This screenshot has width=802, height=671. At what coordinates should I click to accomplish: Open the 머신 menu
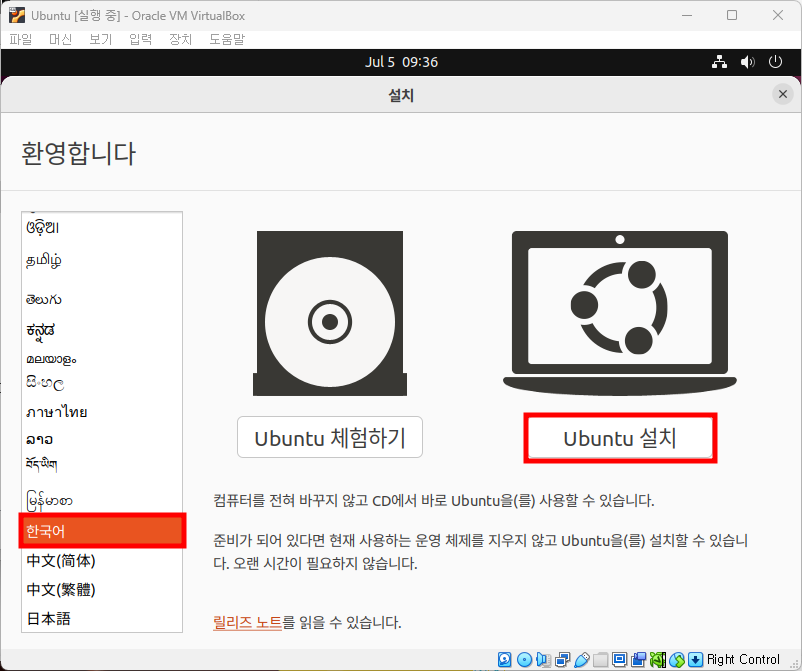pyautogui.click(x=60, y=39)
